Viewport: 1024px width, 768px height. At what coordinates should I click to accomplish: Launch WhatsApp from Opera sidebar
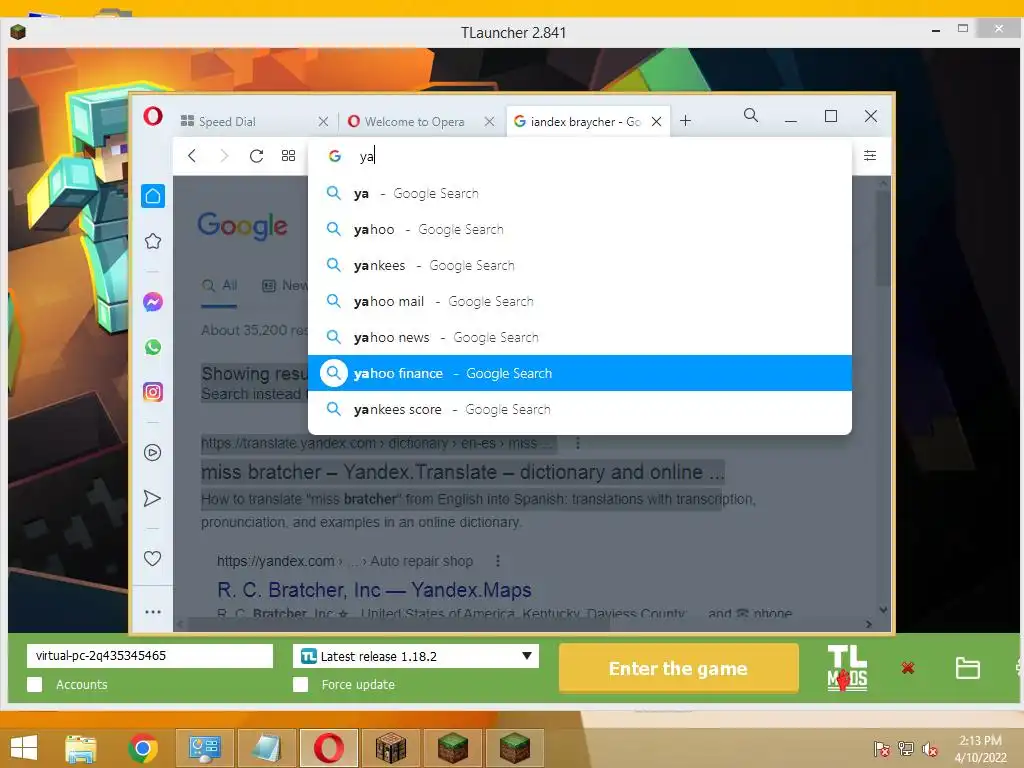[153, 347]
